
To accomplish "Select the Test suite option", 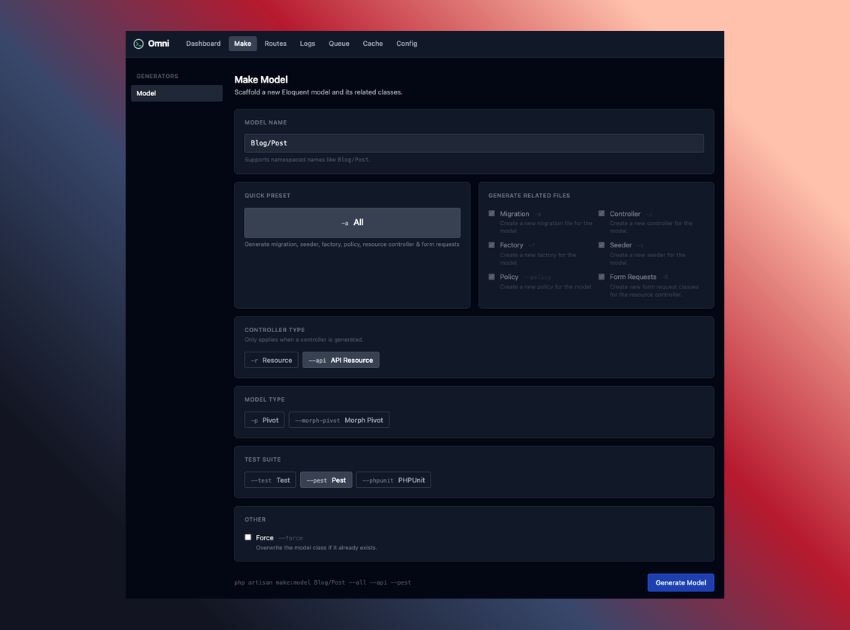I will (x=270, y=480).
